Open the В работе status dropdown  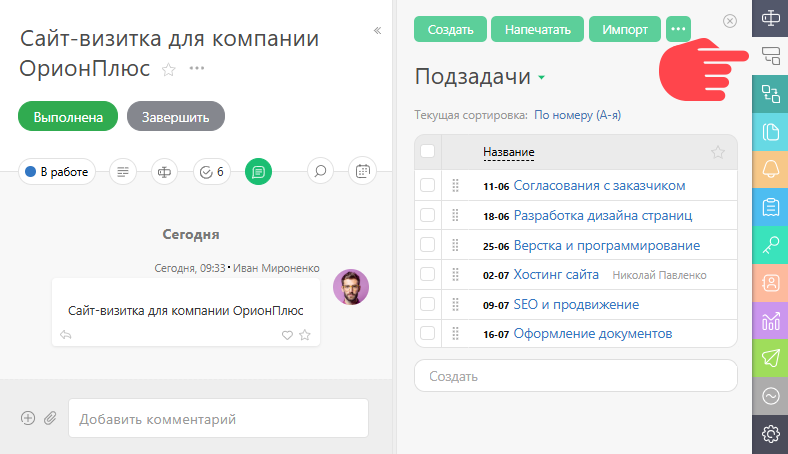pos(57,172)
